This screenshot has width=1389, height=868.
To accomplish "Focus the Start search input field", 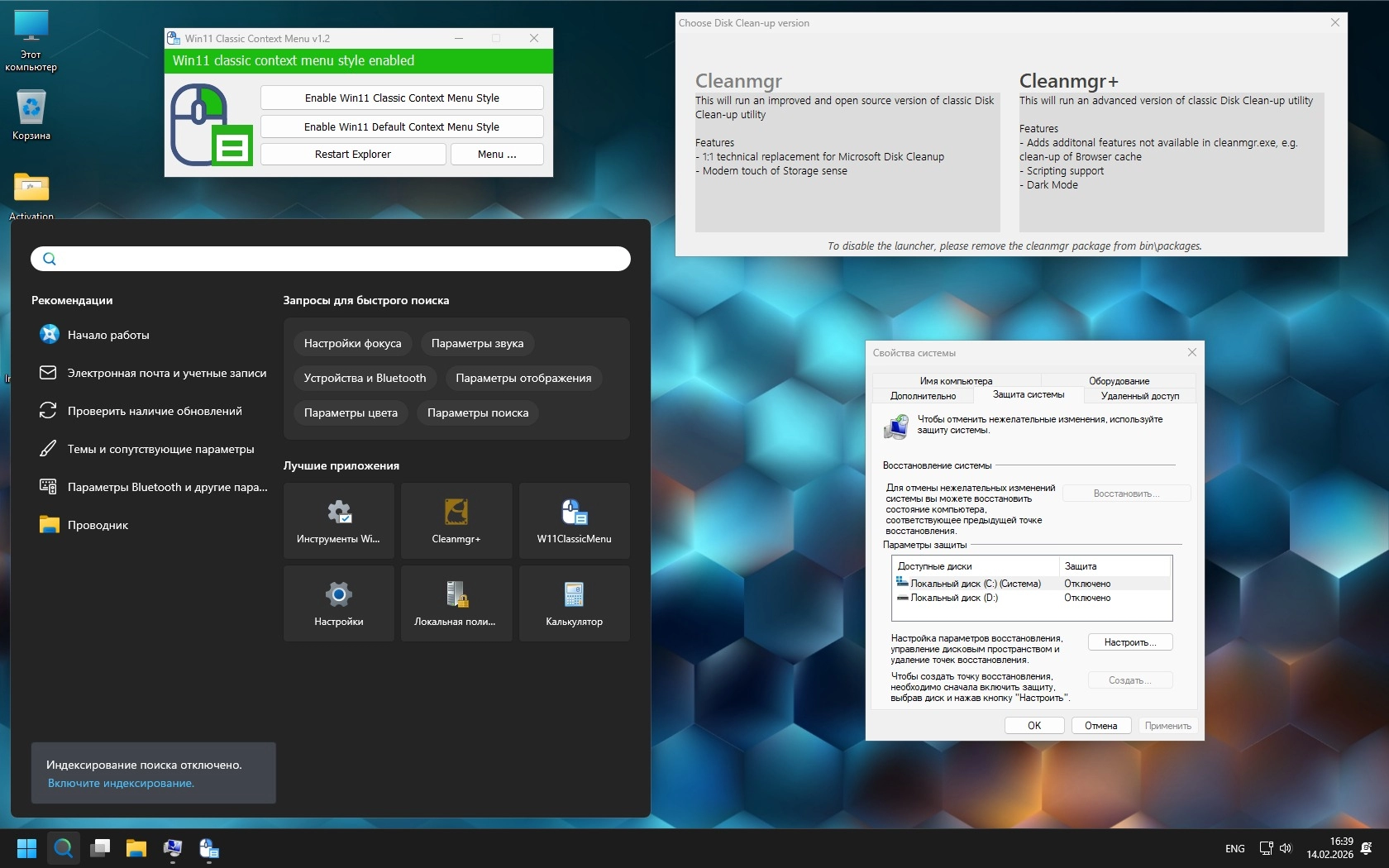I will coord(331,259).
